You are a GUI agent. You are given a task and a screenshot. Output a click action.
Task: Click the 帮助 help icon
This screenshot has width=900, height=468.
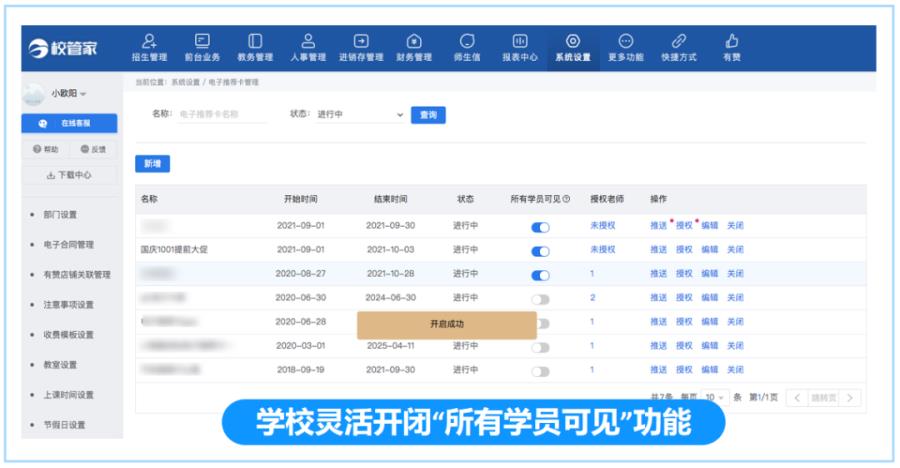tap(37, 149)
